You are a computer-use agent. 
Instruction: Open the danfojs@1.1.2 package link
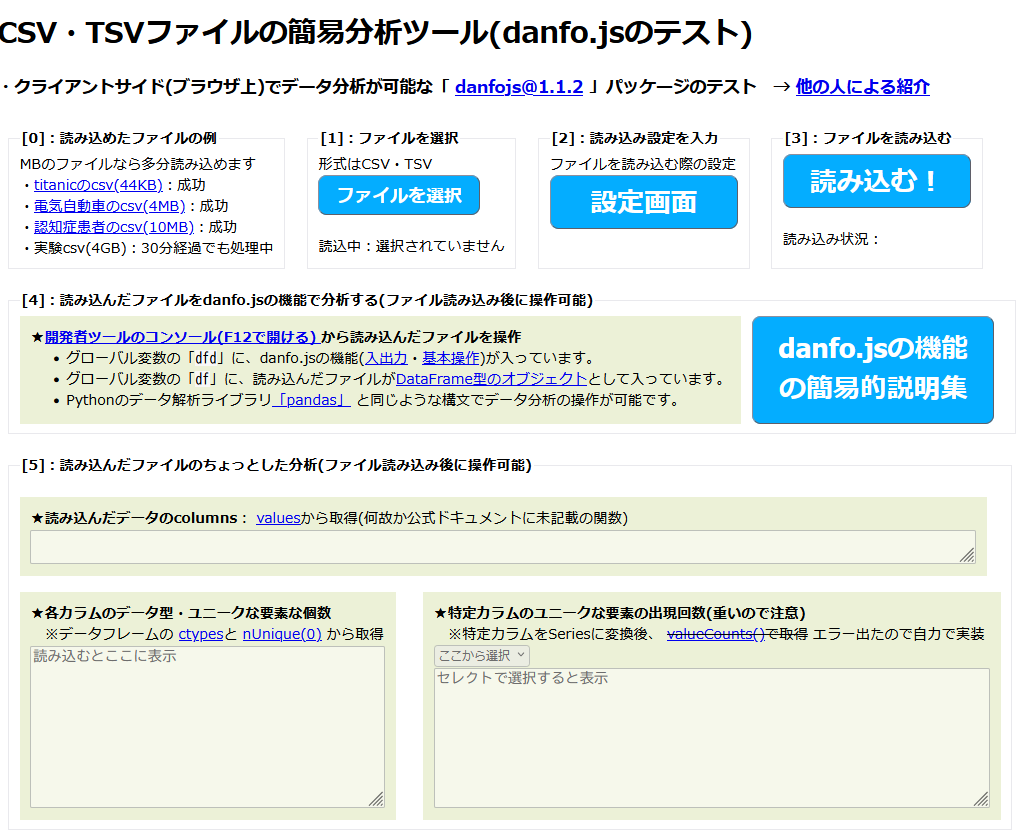click(519, 87)
